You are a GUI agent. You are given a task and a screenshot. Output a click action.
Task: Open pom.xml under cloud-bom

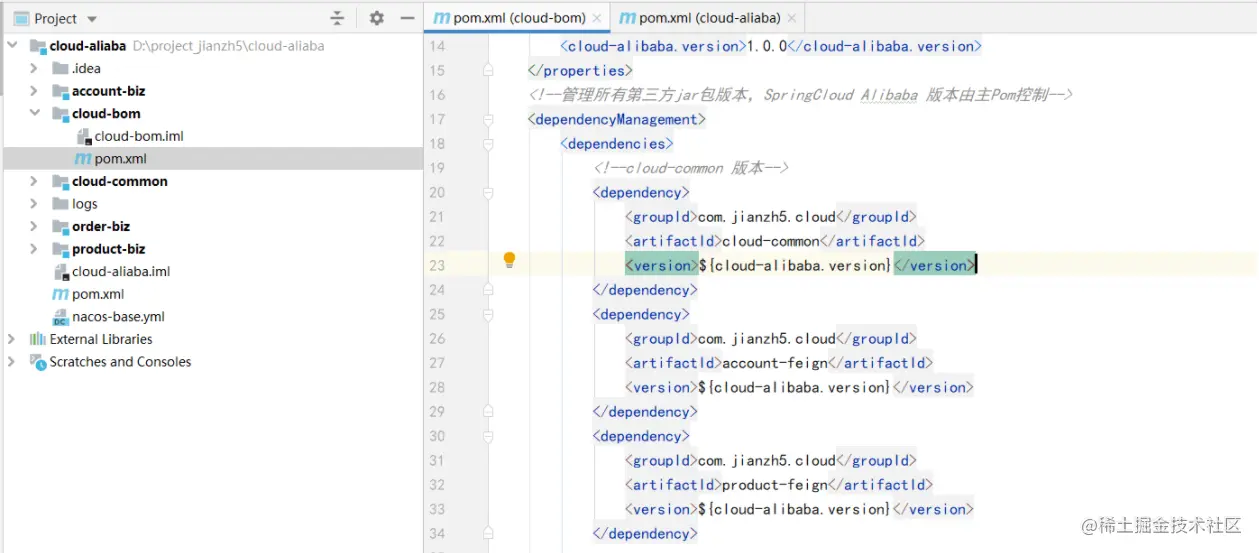121,158
